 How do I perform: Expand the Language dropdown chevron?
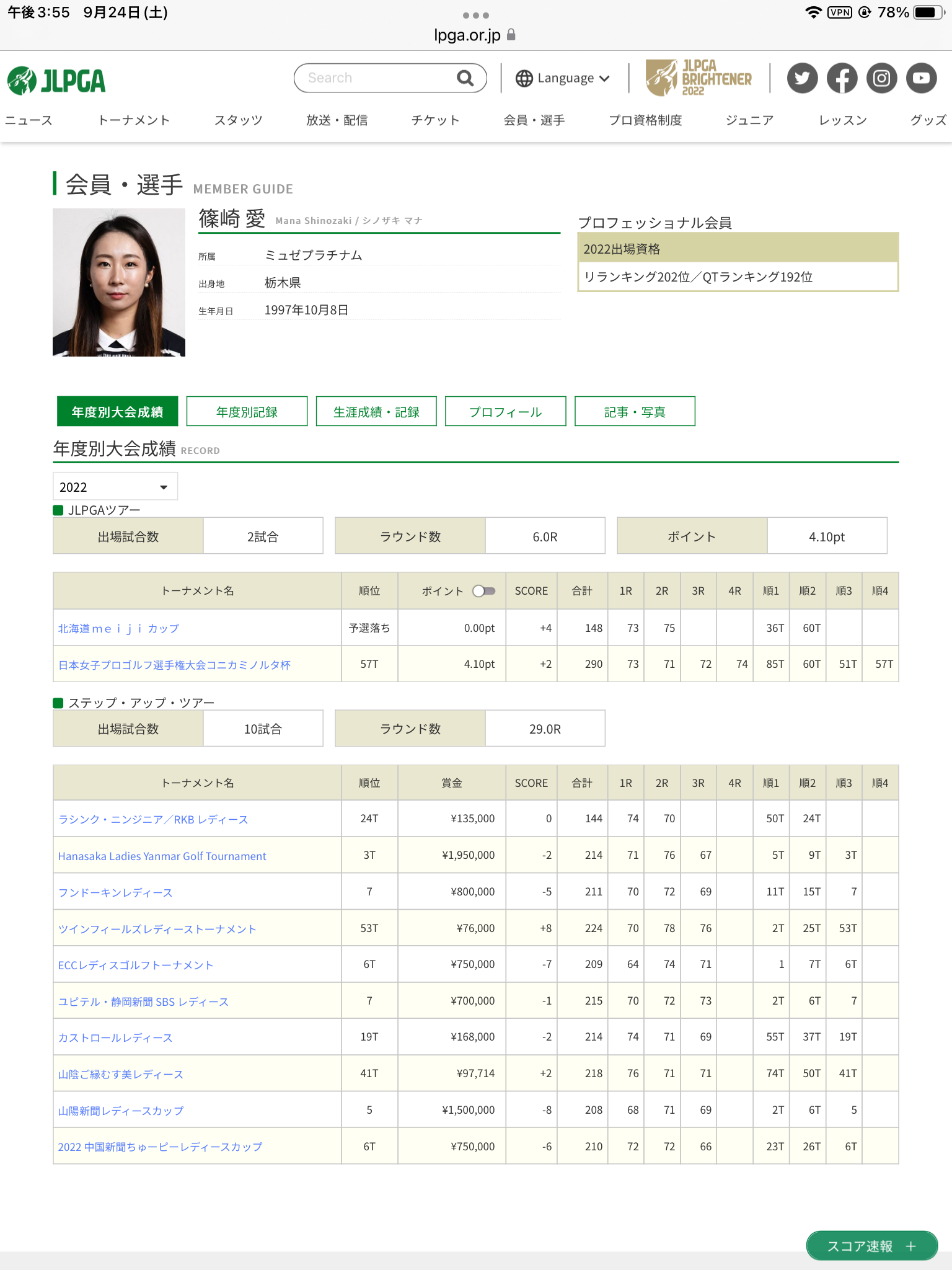pos(605,79)
